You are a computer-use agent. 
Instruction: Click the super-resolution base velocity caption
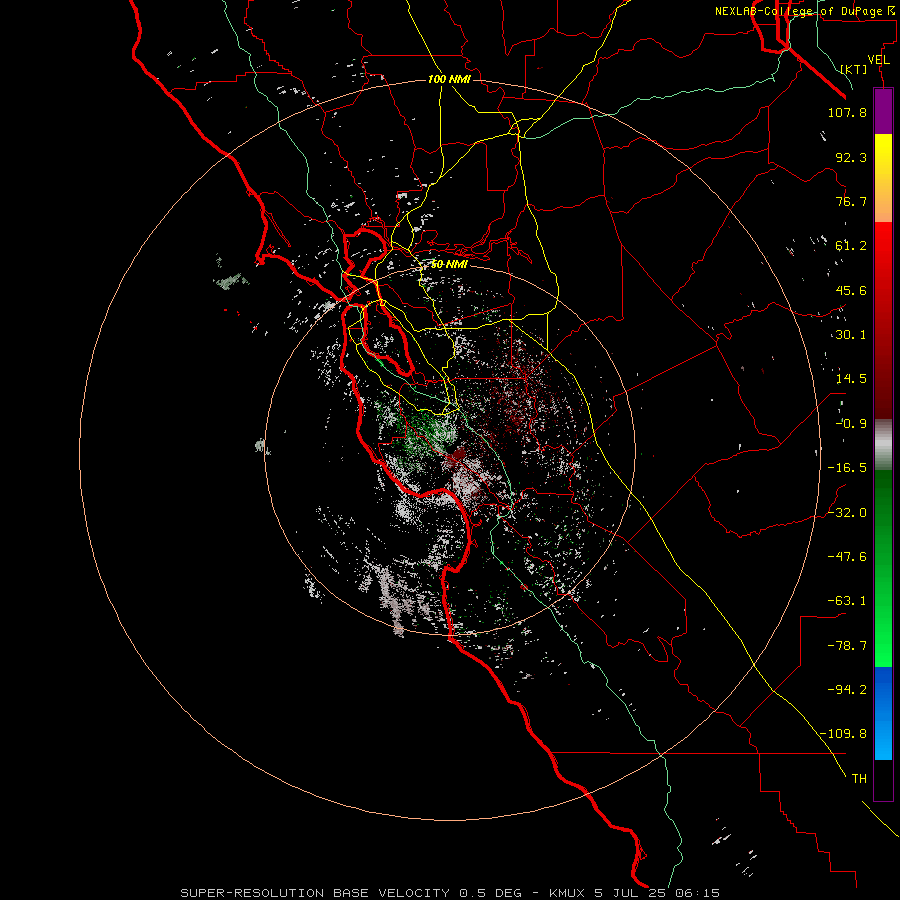point(450,893)
